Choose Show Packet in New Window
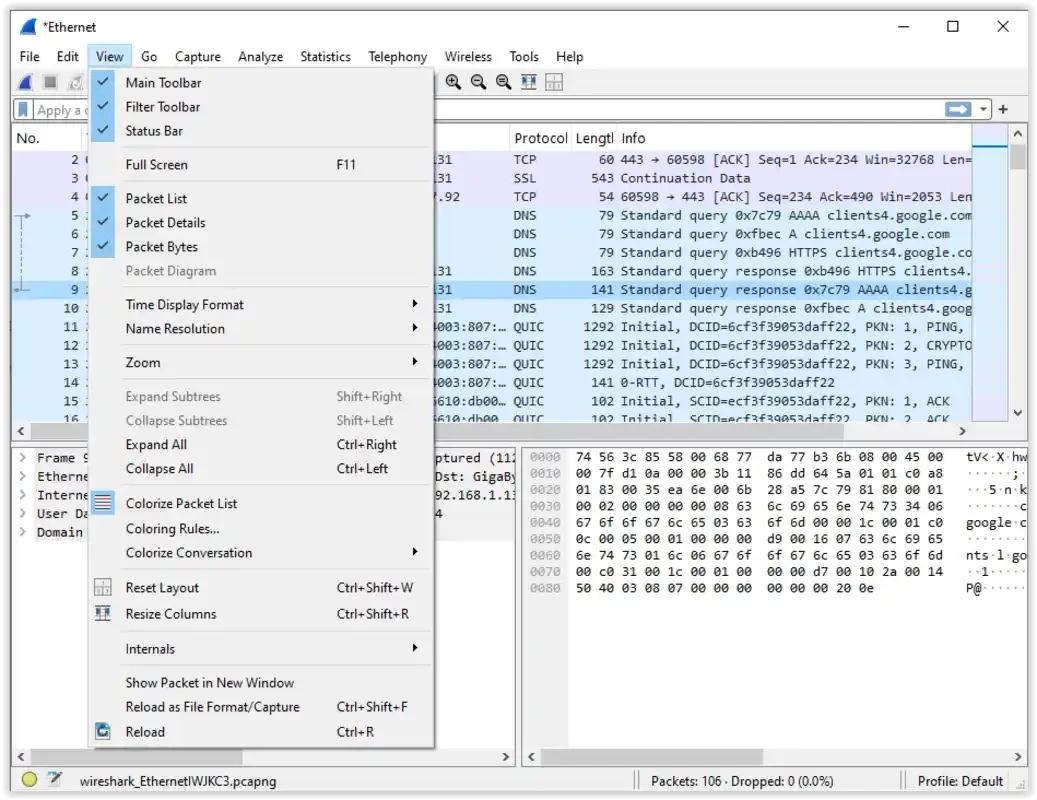 (261, 682)
